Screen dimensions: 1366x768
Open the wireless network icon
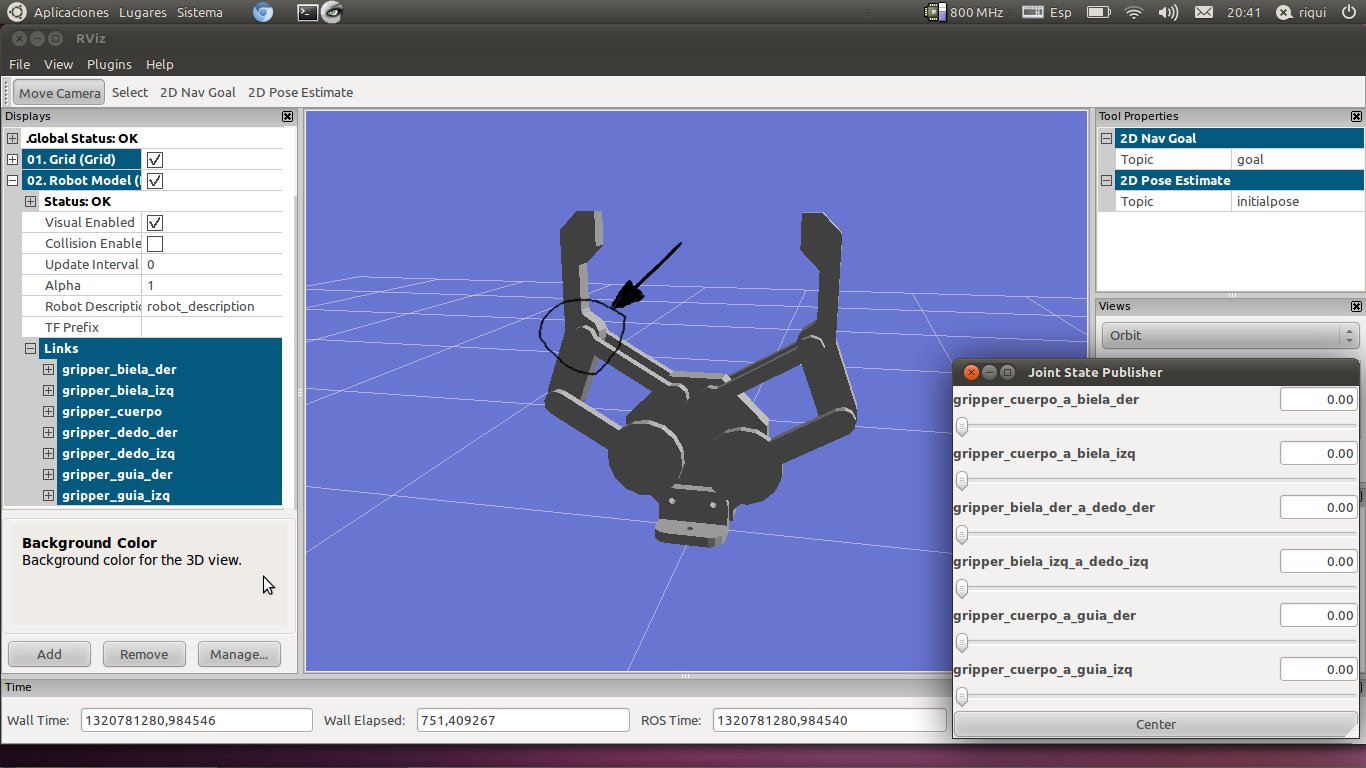pyautogui.click(x=1134, y=12)
